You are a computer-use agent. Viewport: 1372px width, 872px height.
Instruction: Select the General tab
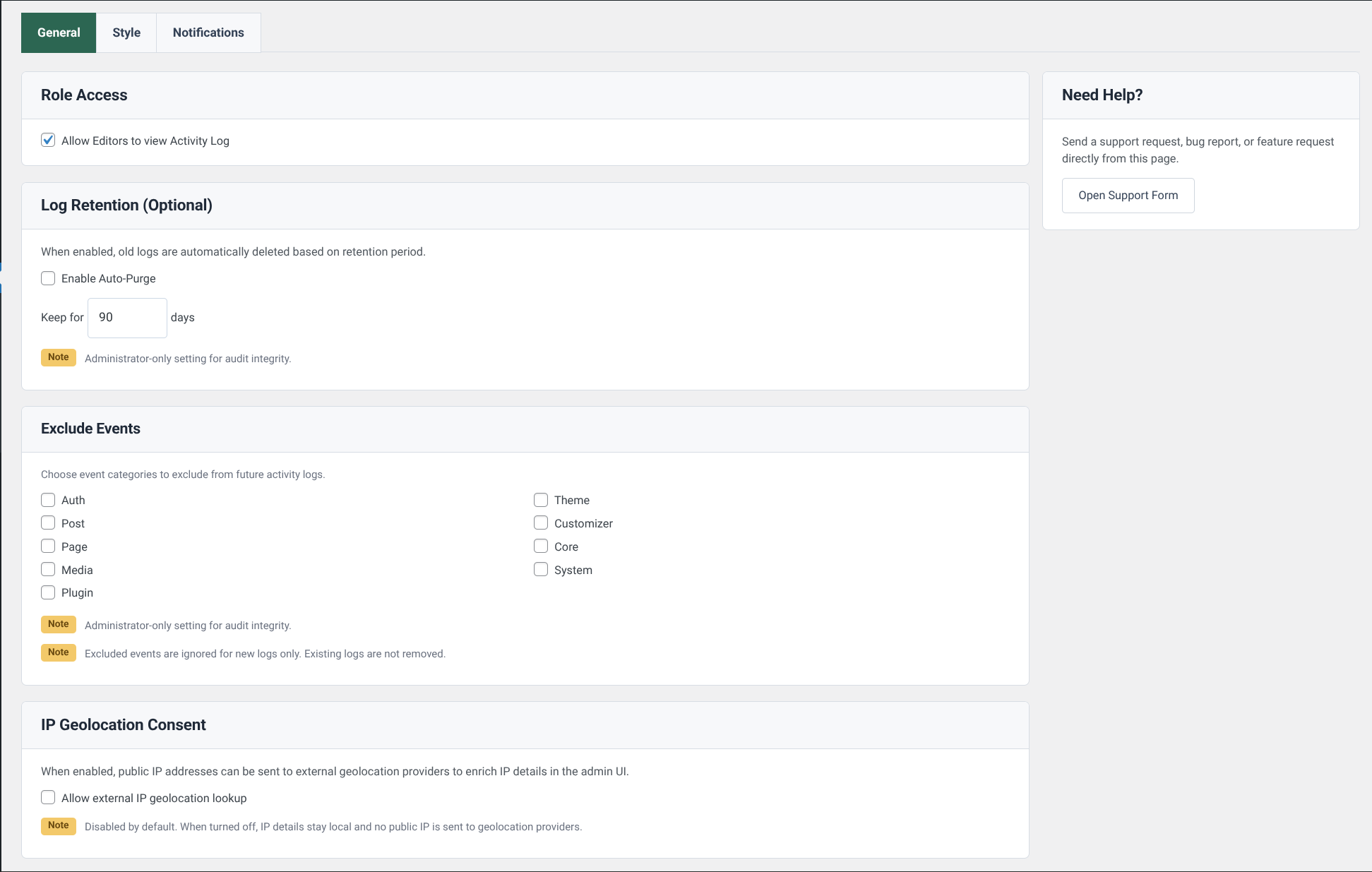58,32
